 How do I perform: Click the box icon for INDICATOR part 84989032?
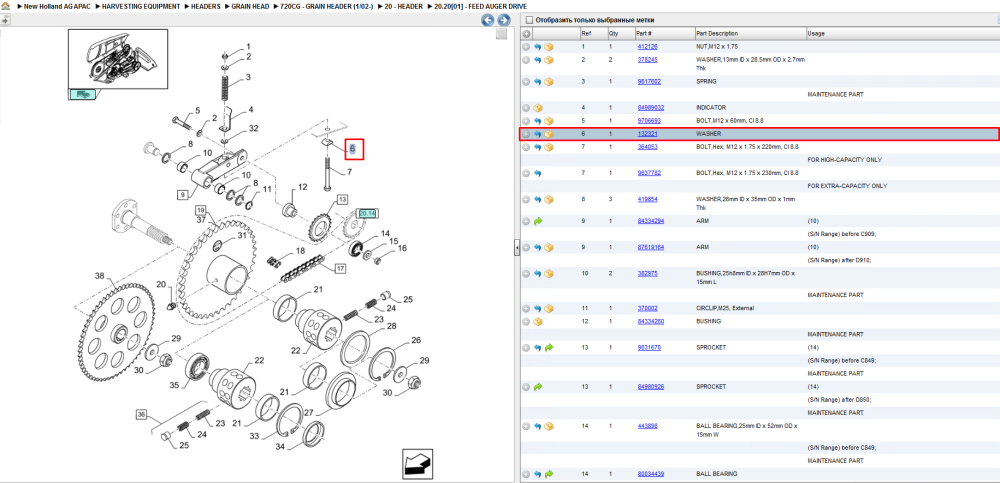[537, 108]
